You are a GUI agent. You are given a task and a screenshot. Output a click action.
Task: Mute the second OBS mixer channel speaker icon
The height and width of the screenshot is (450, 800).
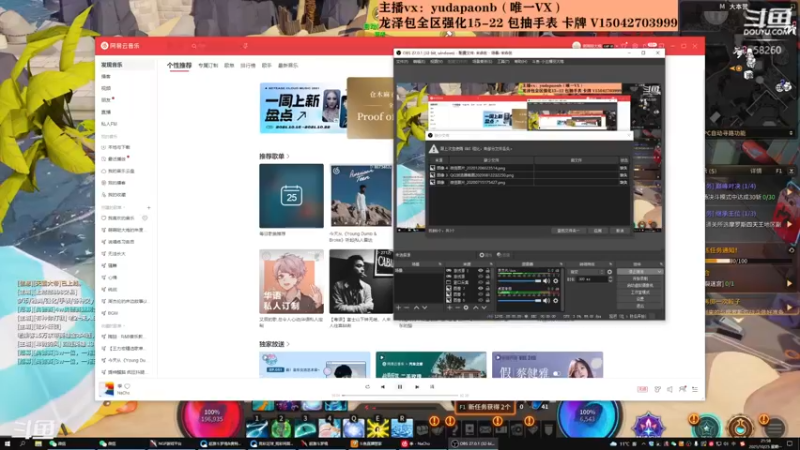546,301
